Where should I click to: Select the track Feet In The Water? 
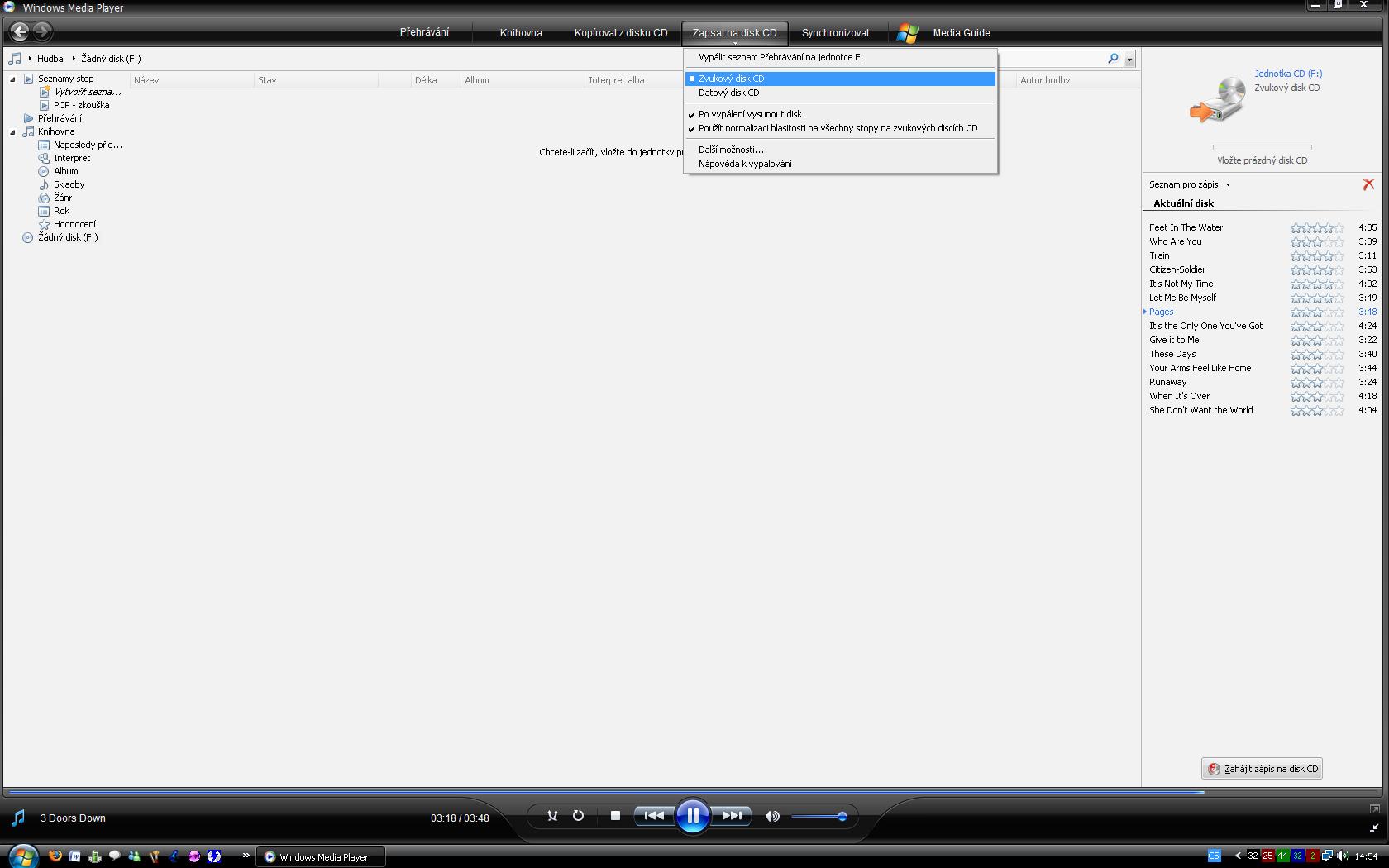click(1186, 227)
